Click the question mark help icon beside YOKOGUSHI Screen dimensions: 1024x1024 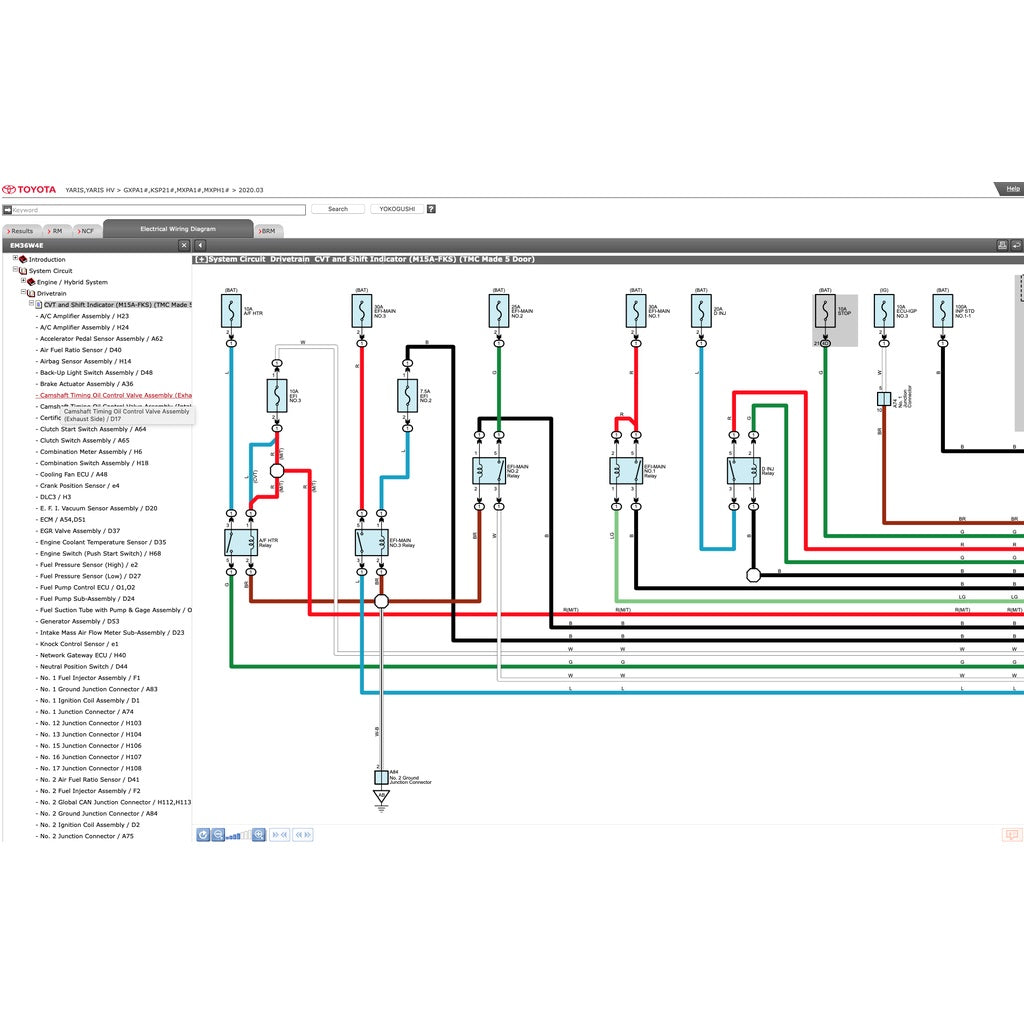coord(430,208)
